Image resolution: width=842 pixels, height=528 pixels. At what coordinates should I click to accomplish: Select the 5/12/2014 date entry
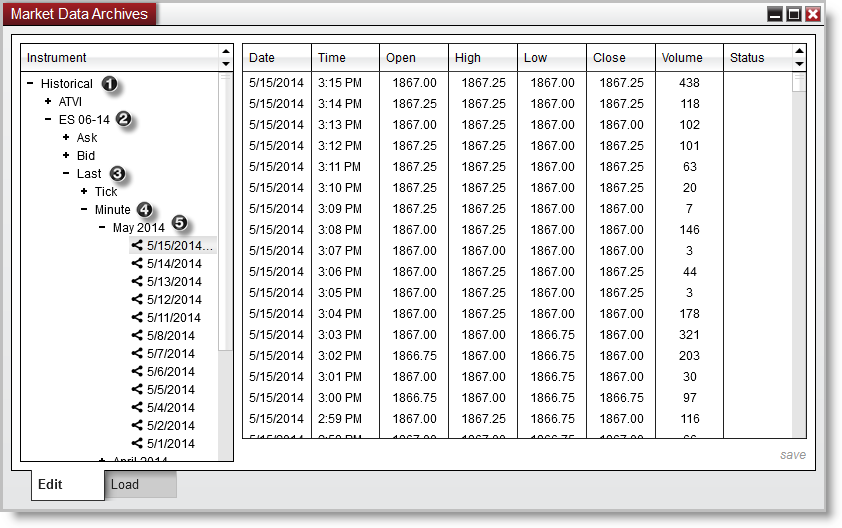pos(174,299)
